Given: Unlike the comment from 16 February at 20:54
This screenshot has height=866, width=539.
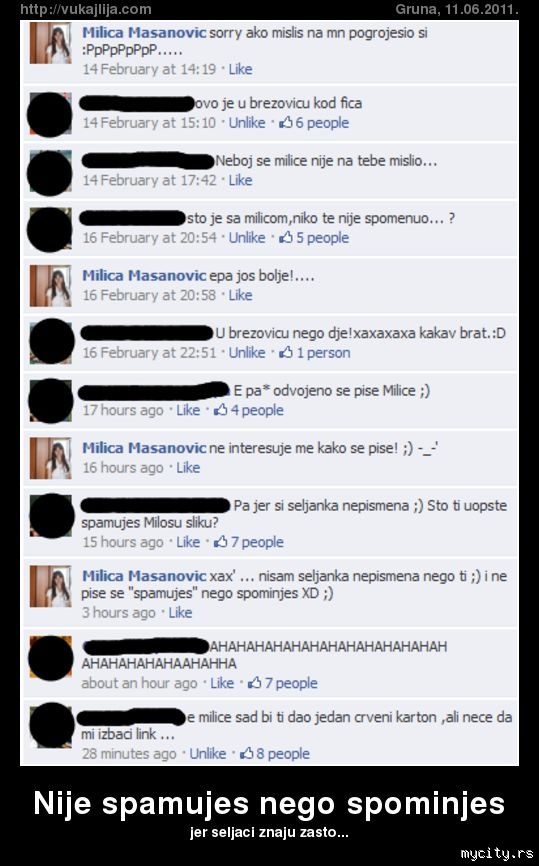Looking at the screenshot, I should click(247, 237).
